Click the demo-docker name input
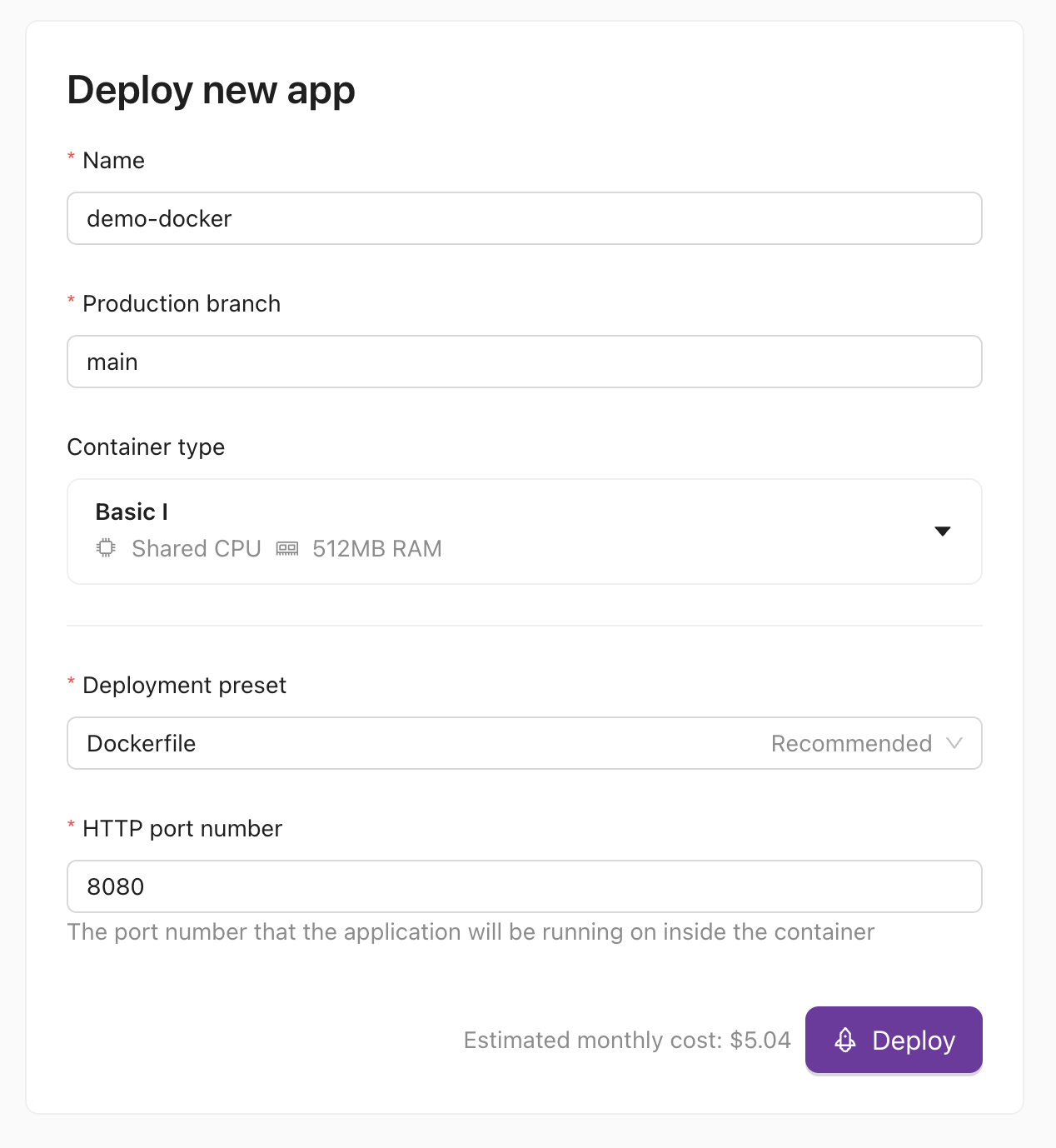Screen dimensions: 1056x1148 524,218
